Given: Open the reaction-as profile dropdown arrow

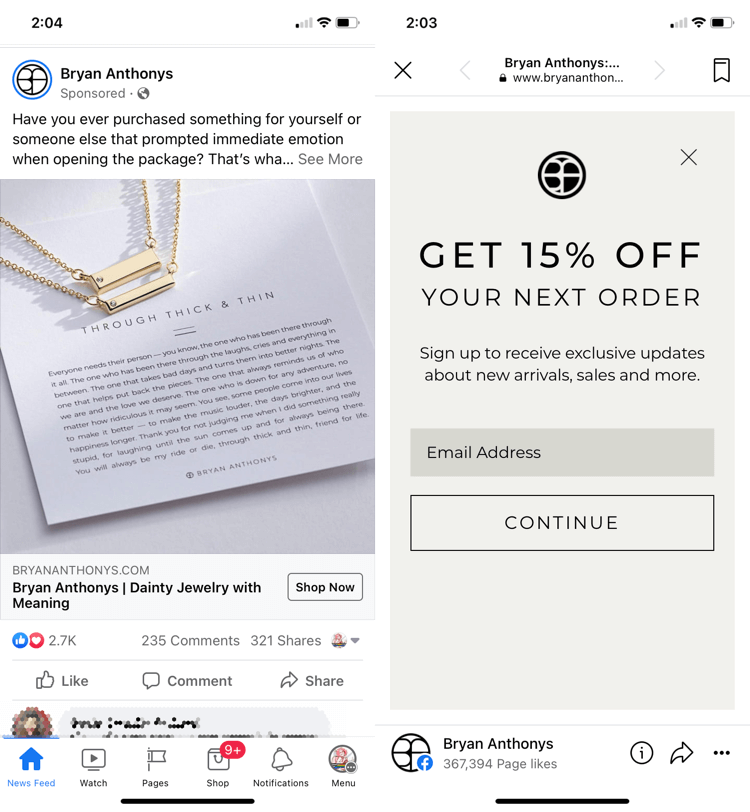Looking at the screenshot, I should pos(355,641).
